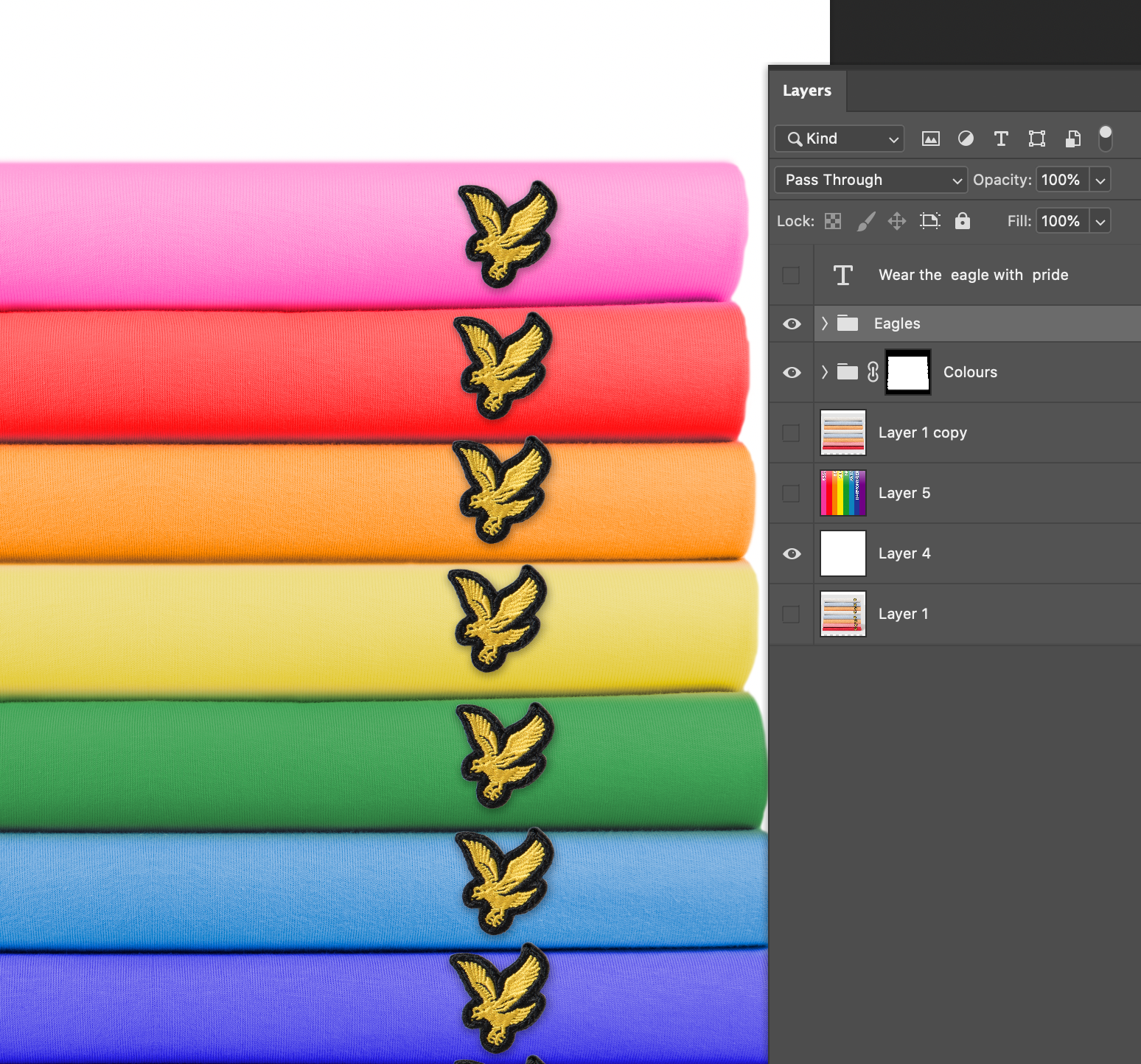Select Layer 4 white thumbnail

(843, 553)
